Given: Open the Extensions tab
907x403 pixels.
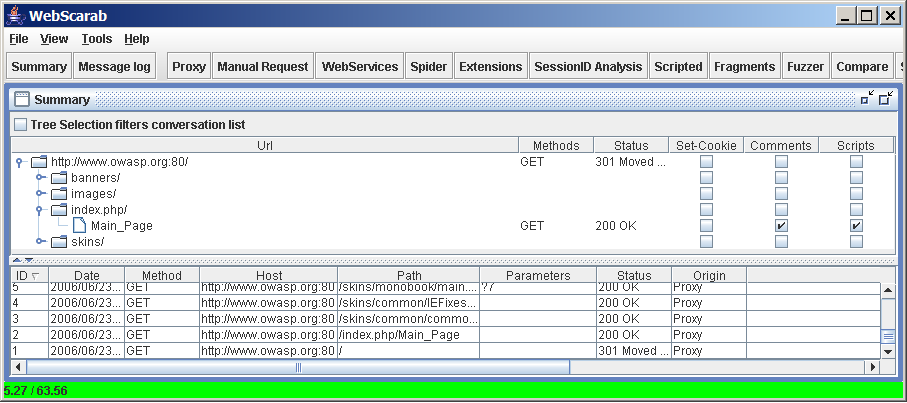Looking at the screenshot, I should click(x=491, y=66).
